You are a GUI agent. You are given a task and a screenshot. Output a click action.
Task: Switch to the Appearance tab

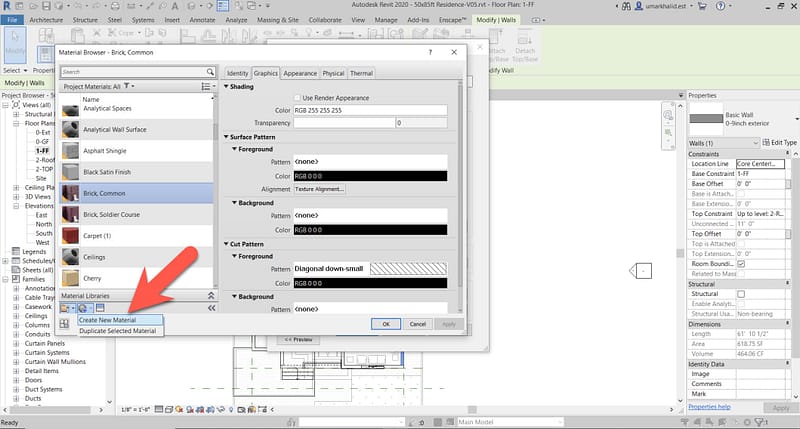(x=300, y=73)
